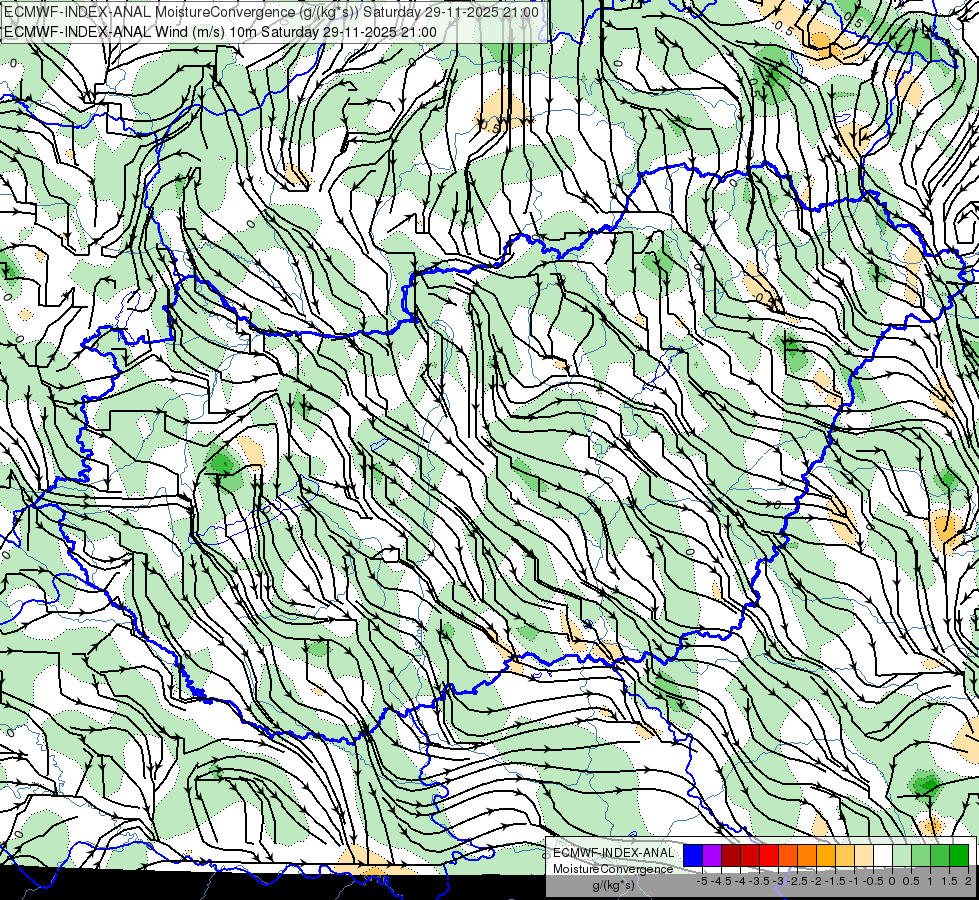This screenshot has height=900, width=979.
Task: Click the legend value -3.5
Action: point(759,881)
